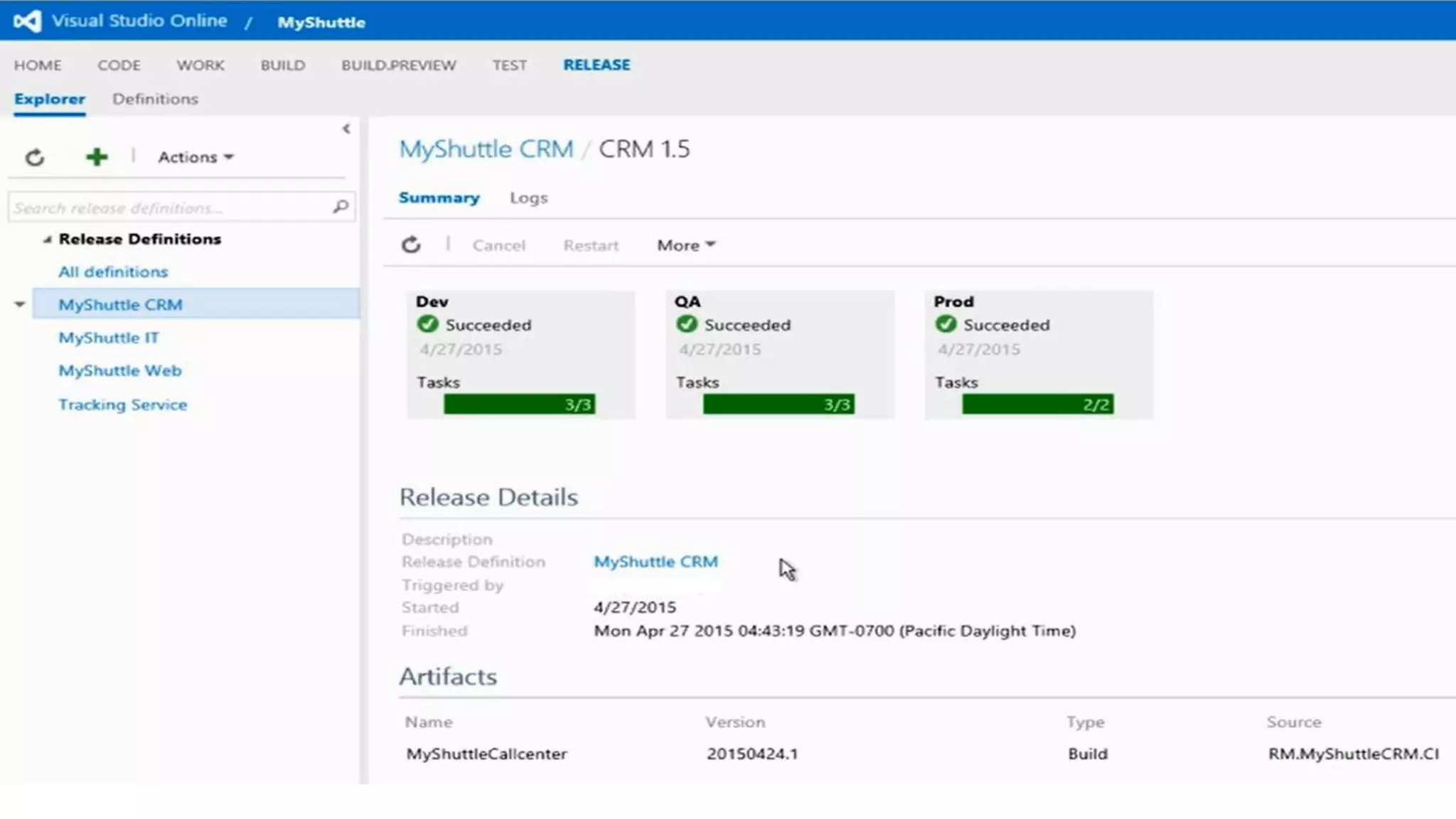This screenshot has height=819, width=1456.
Task: Open the MyShuttle CRM release definition link
Action: (655, 562)
